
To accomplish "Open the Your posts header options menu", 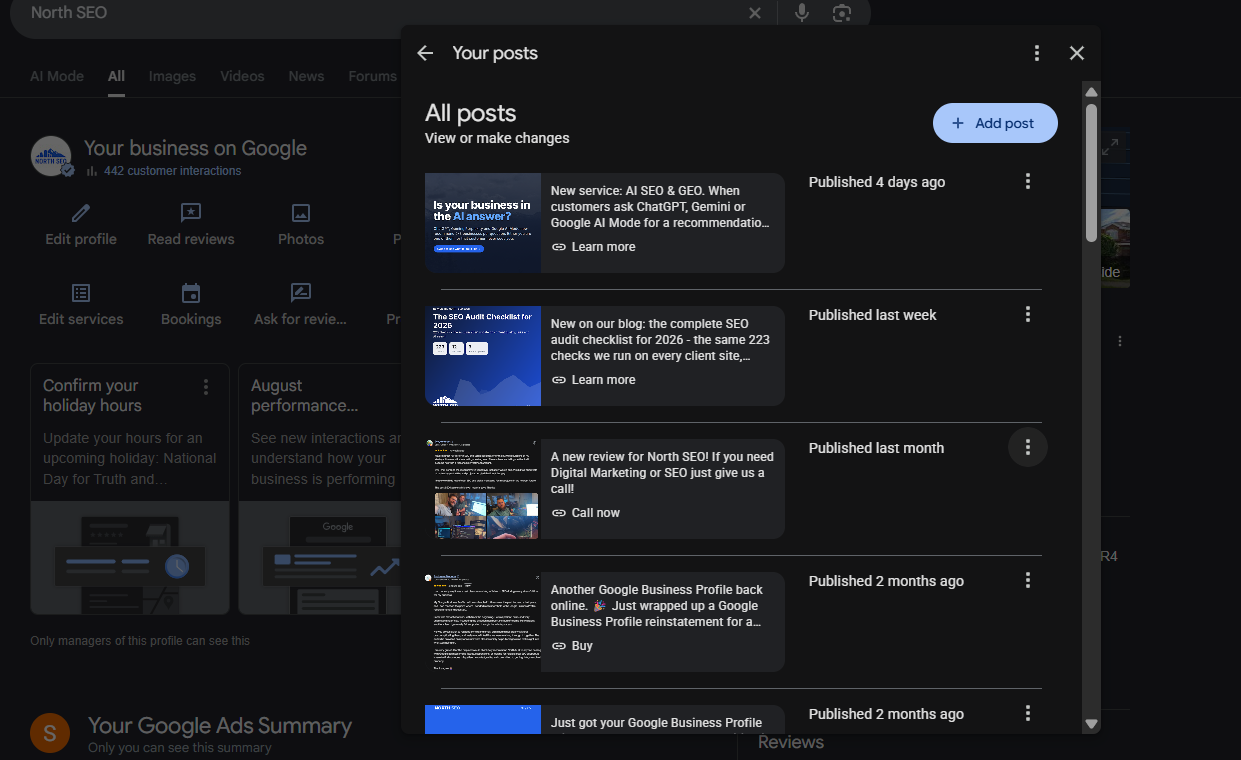I will [1037, 53].
